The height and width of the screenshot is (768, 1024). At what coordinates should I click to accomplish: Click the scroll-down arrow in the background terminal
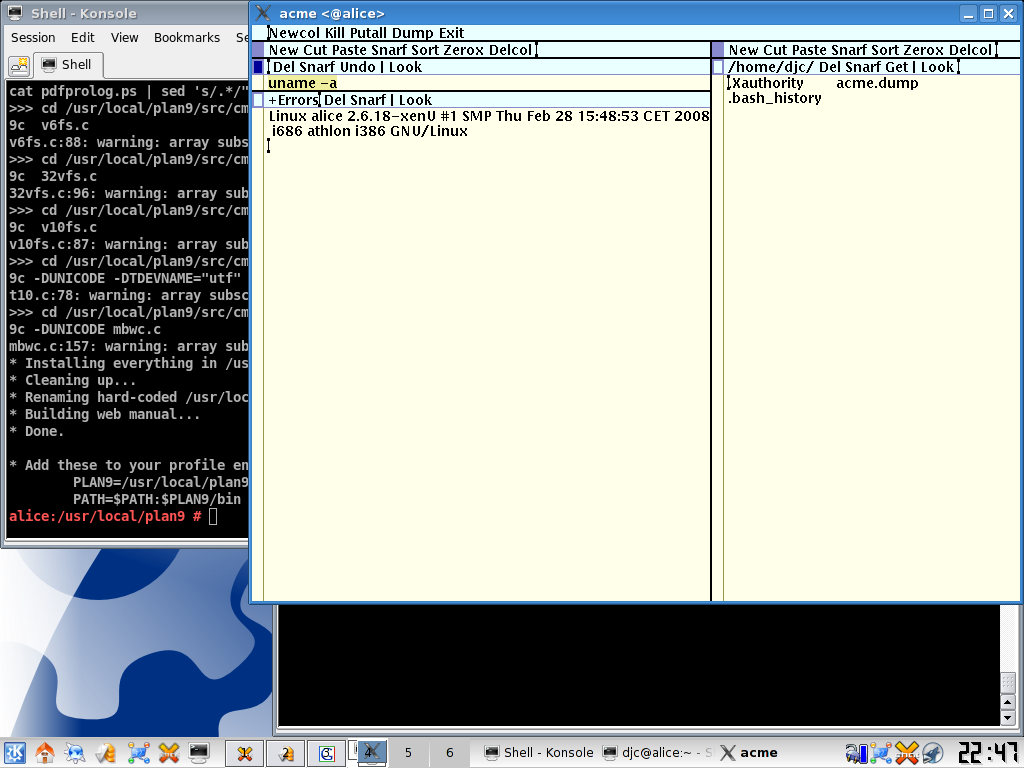[1008, 718]
